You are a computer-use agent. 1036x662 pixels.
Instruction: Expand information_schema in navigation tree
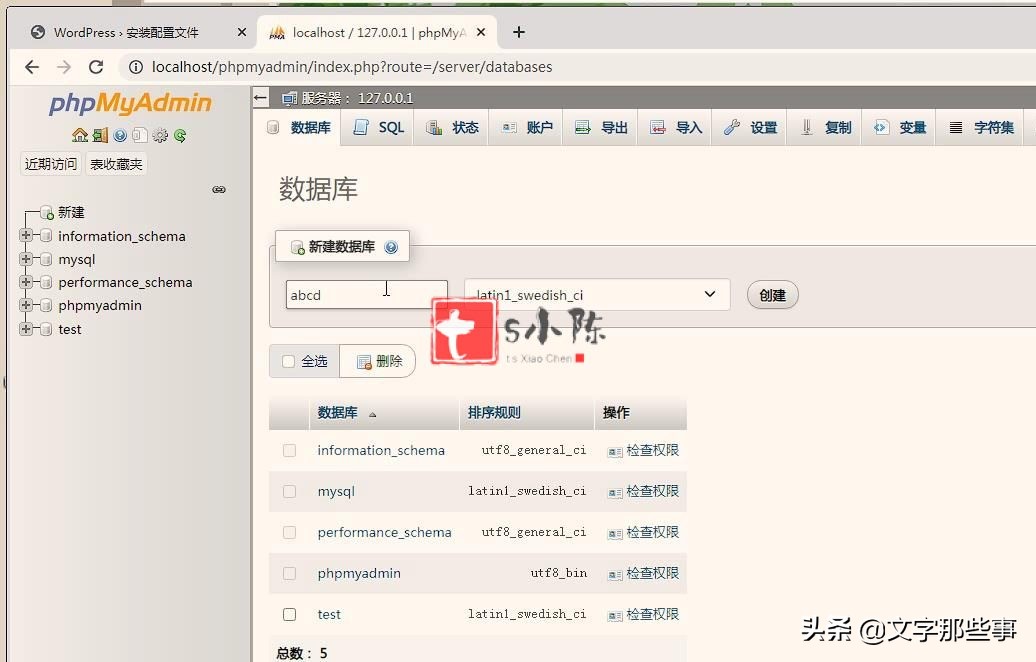click(26, 235)
